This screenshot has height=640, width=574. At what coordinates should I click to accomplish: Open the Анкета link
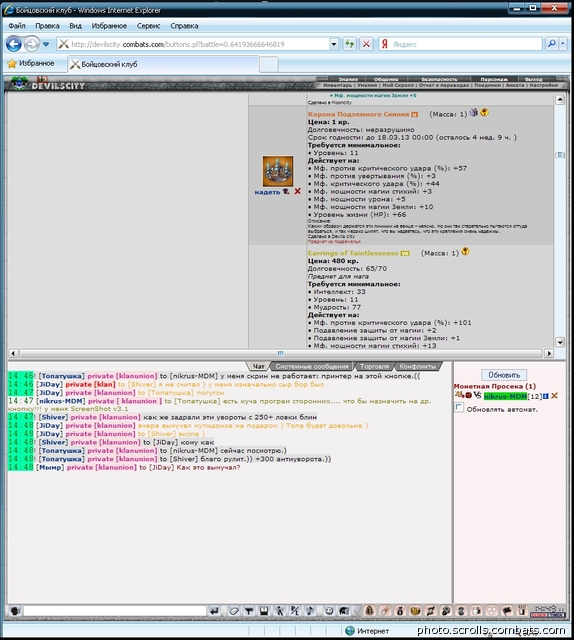tap(515, 85)
